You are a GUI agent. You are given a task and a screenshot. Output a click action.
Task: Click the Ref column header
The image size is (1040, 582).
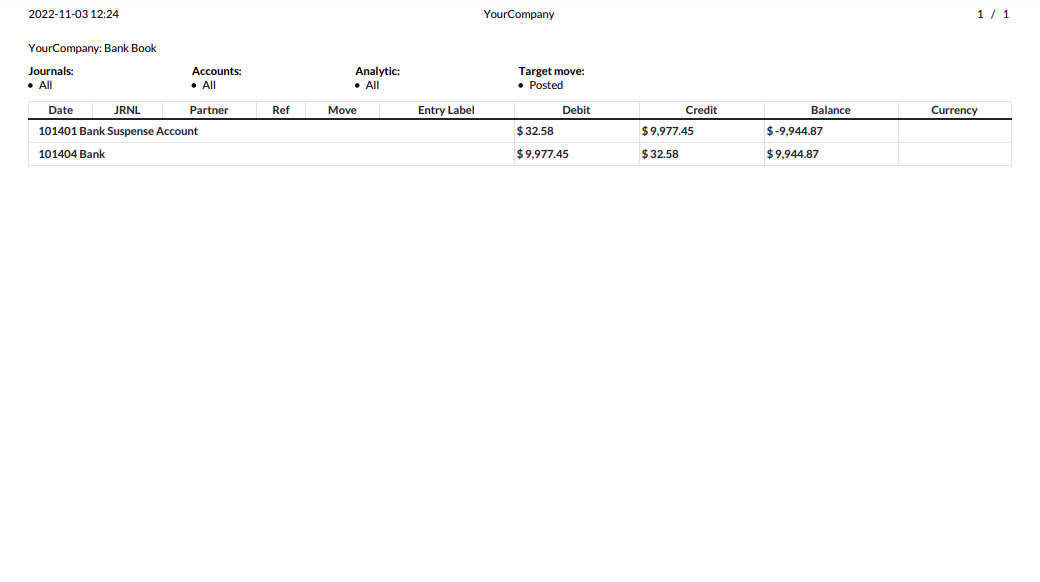pos(281,110)
